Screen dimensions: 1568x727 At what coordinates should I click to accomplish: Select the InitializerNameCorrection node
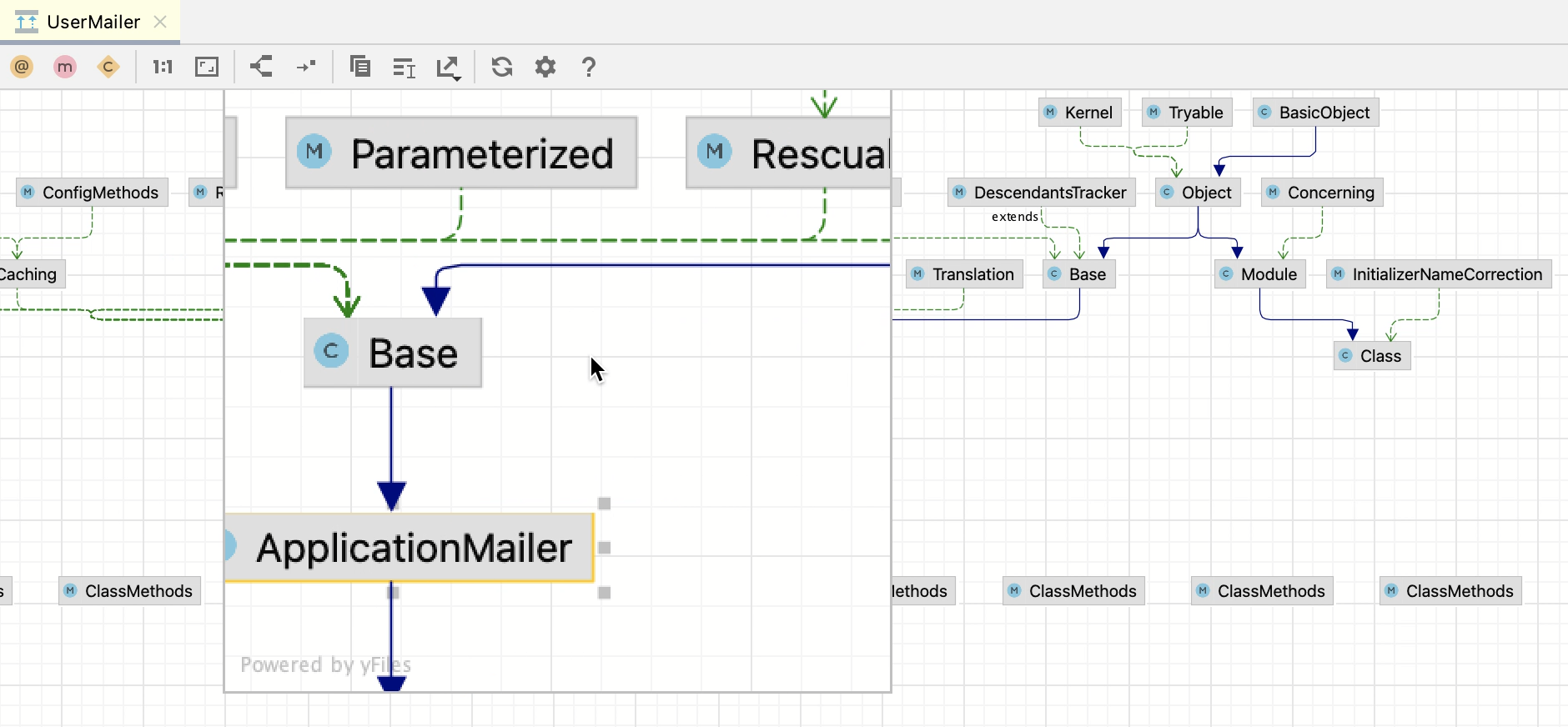(1439, 274)
